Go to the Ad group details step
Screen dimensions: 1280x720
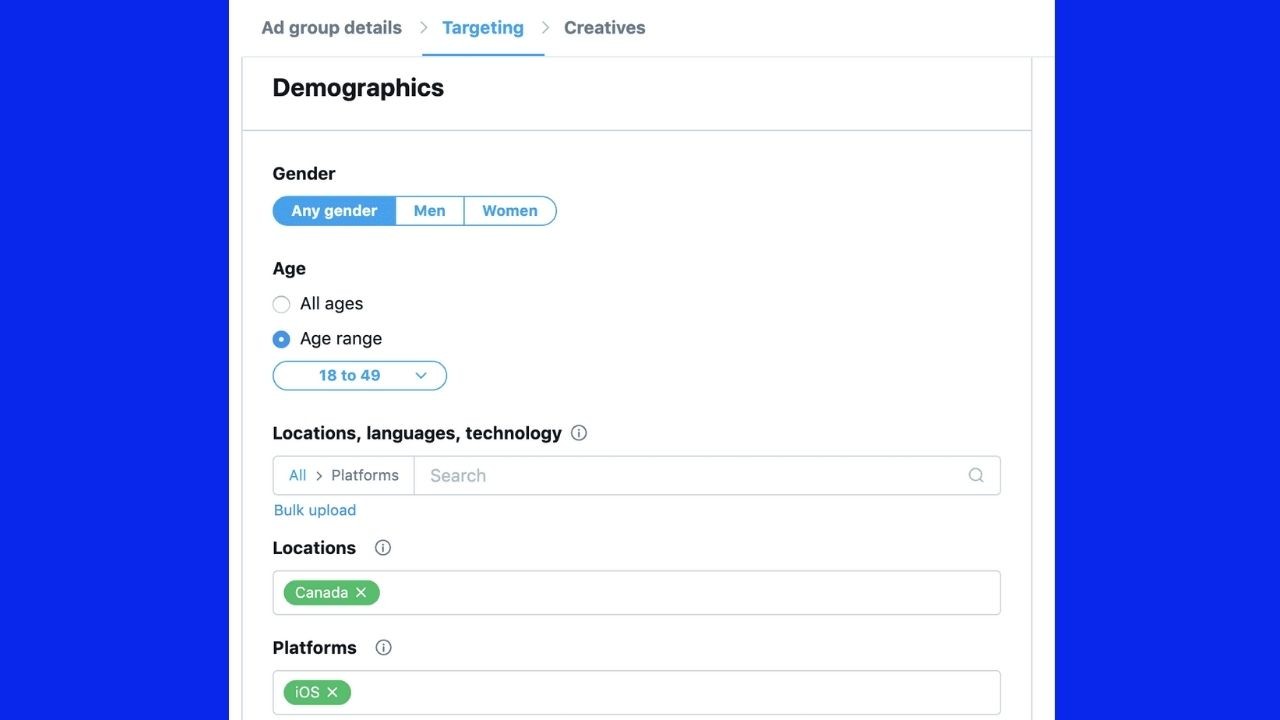(x=331, y=28)
